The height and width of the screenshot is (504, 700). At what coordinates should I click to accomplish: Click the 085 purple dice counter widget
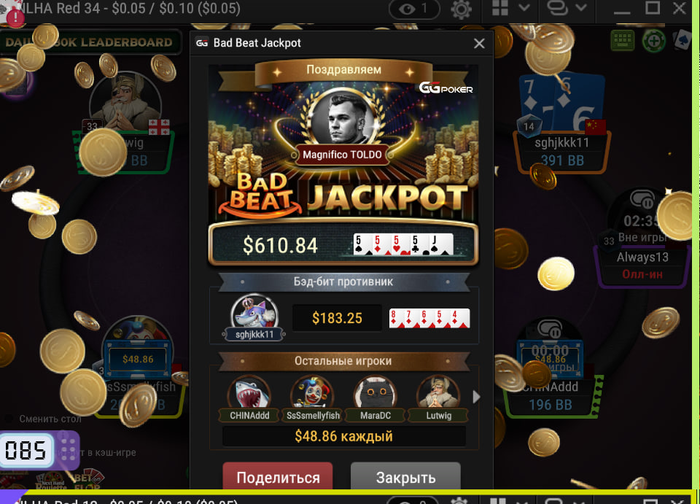tap(40, 450)
